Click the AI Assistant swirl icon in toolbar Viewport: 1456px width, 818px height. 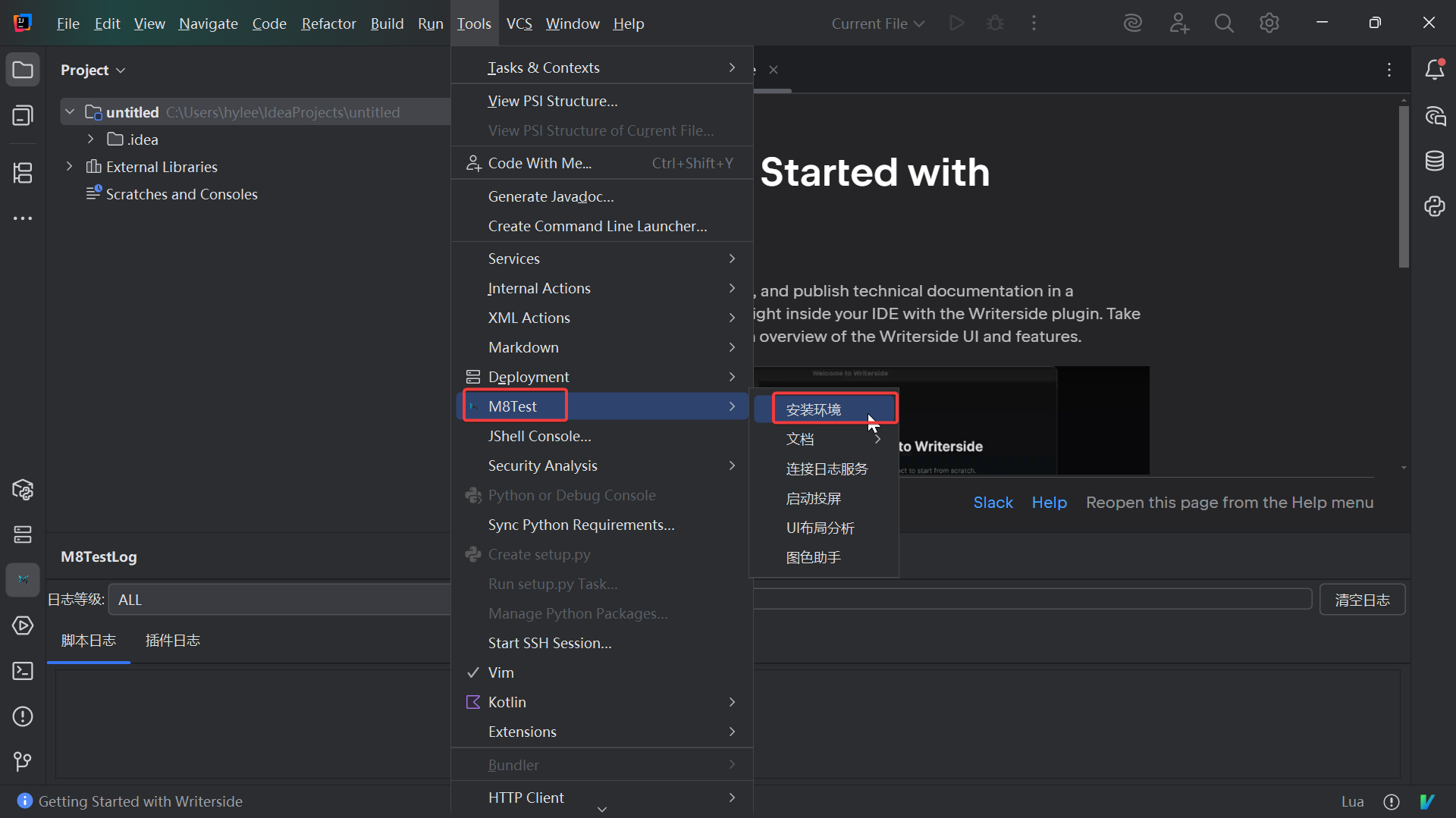coord(1133,24)
